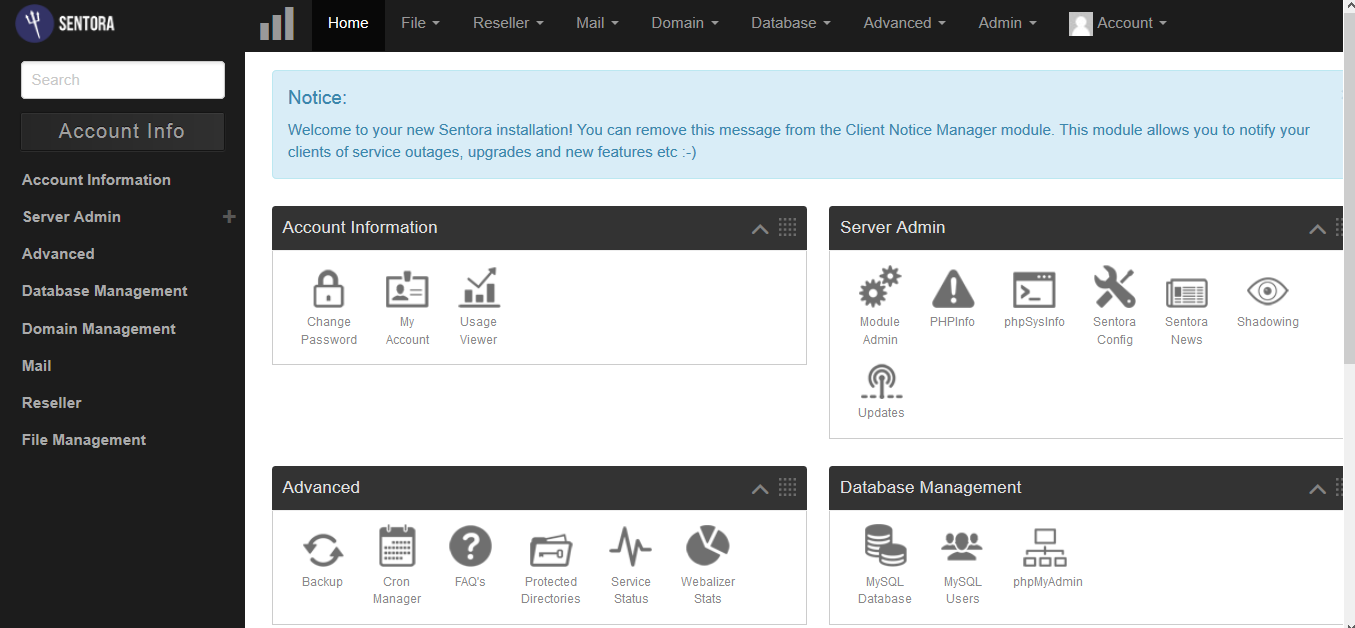Screen dimensions: 1355x628
Task: Open the Webalizer Stats pie icon
Action: click(x=708, y=547)
